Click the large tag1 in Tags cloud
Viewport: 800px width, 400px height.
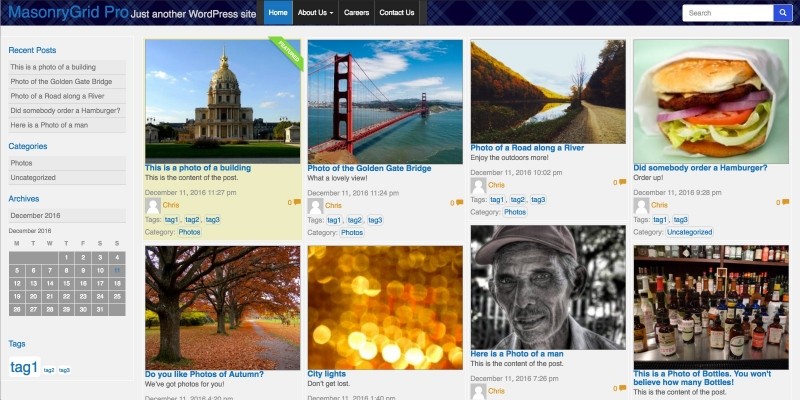click(24, 367)
